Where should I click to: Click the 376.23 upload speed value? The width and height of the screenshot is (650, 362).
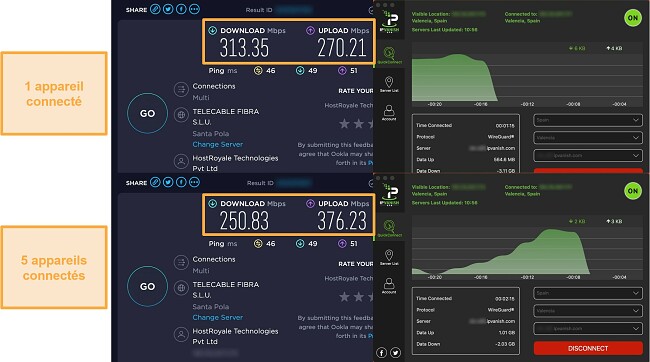342,221
